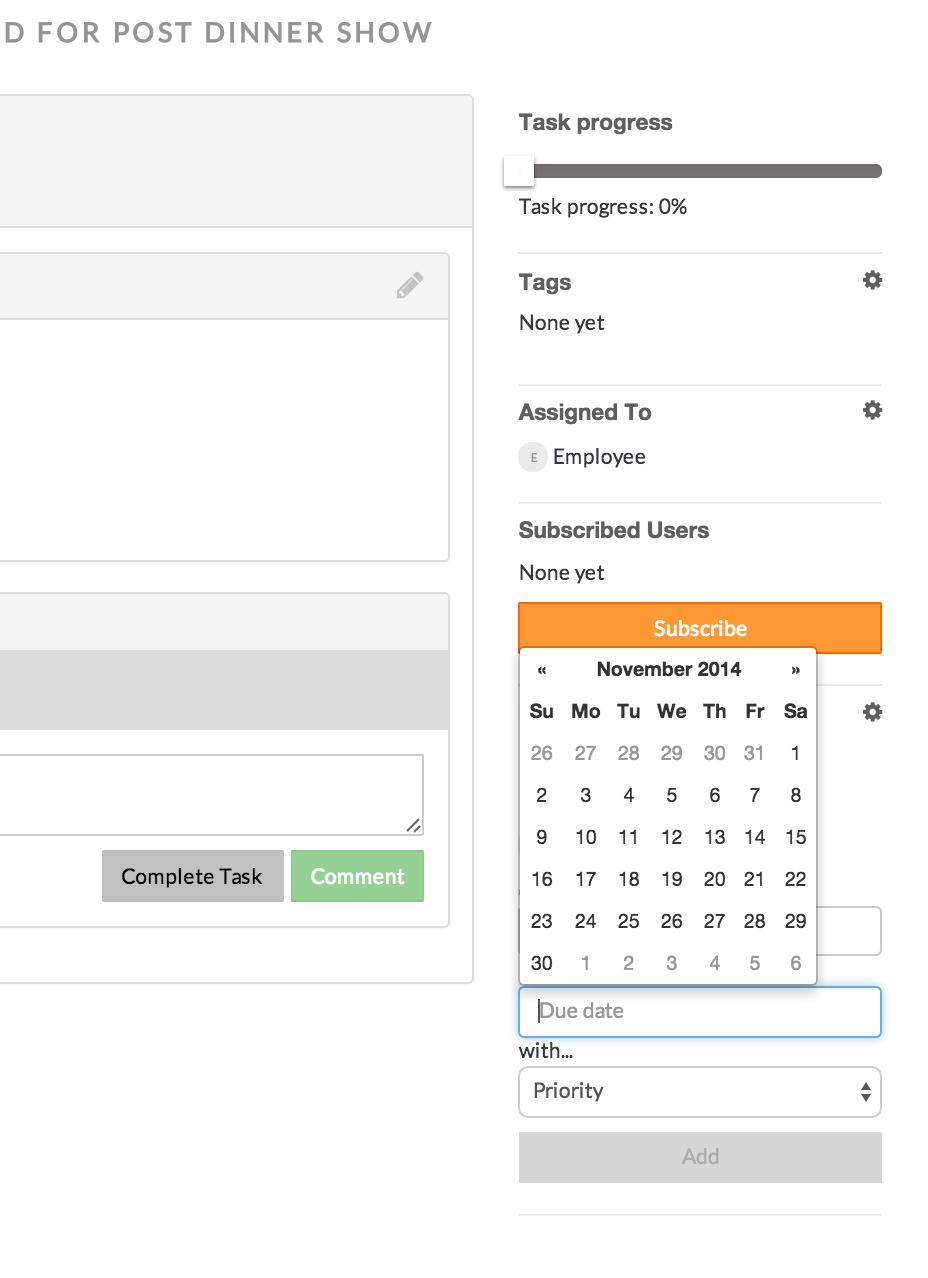Viewport: 928px width, 1278px height.
Task: Expand the Priority dropdown
Action: coord(700,1091)
